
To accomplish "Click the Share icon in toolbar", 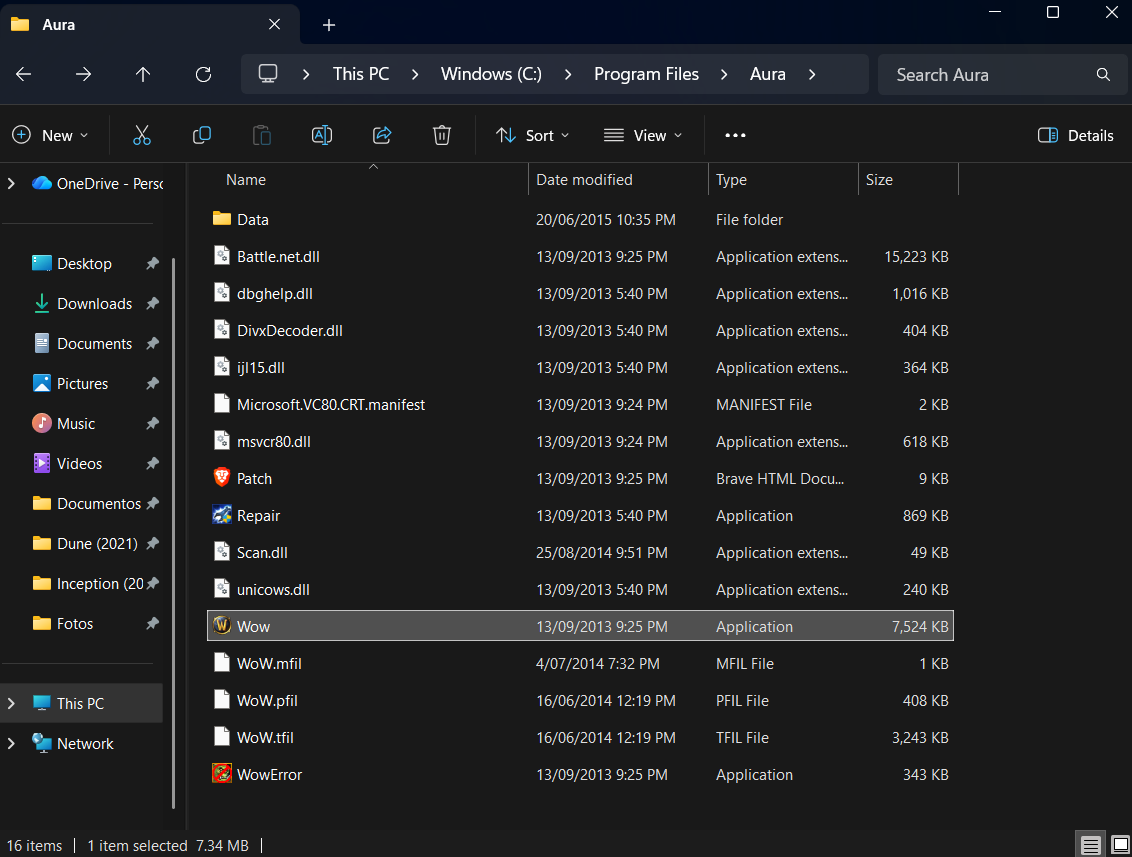I will tap(382, 135).
